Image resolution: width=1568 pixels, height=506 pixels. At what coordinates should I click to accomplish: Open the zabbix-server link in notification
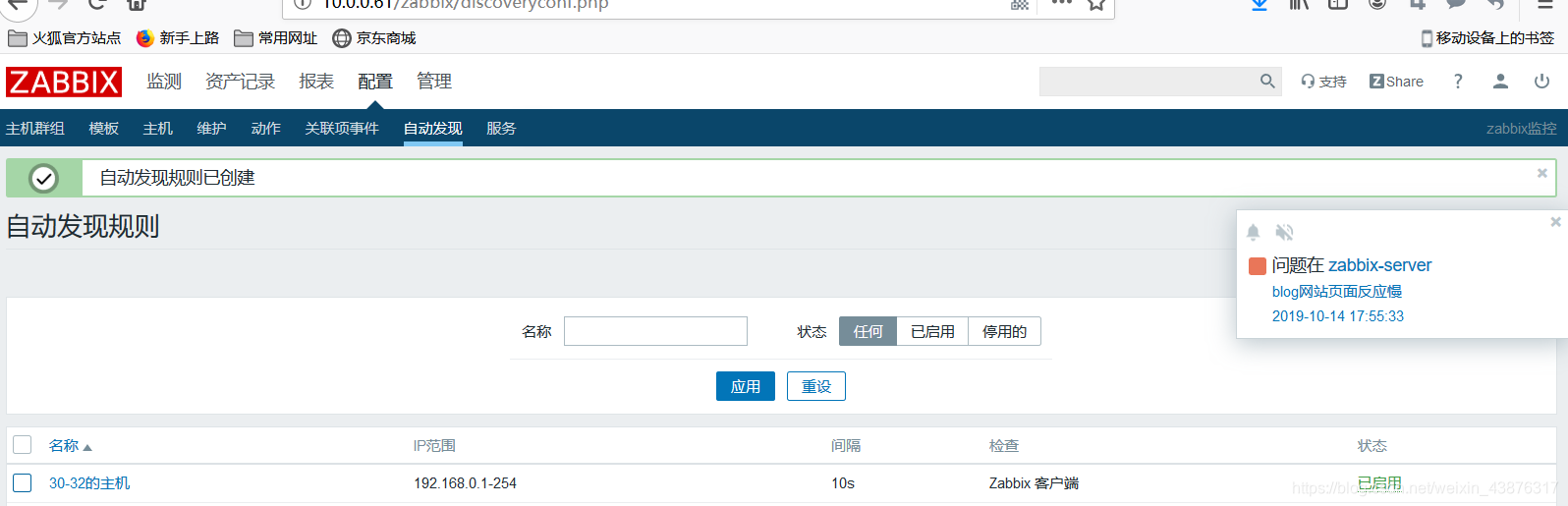pos(1379,265)
